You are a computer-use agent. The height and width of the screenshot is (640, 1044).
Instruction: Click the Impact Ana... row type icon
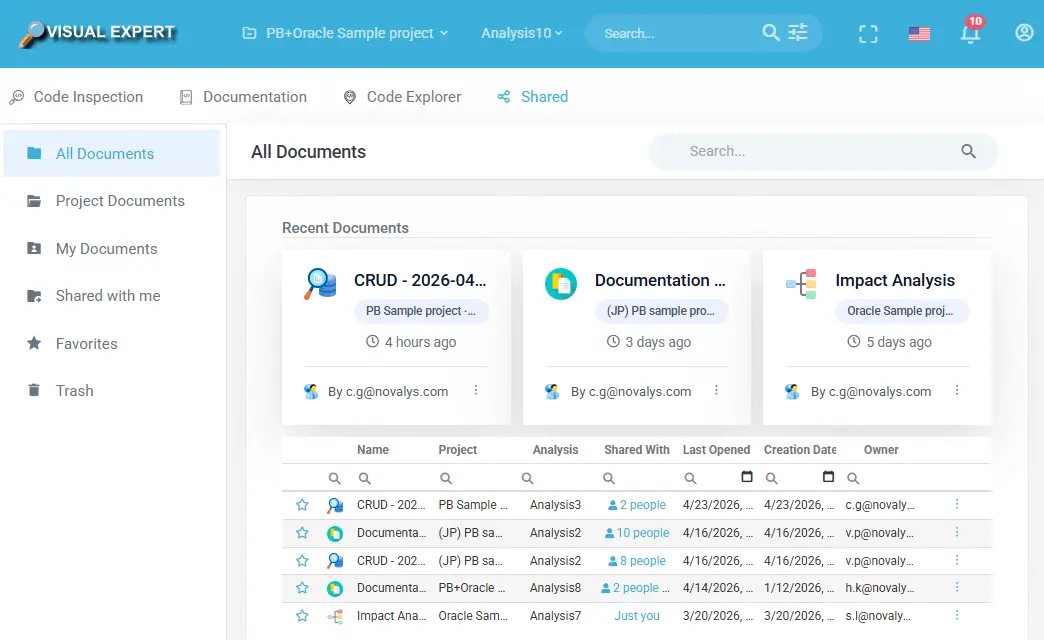coord(335,617)
